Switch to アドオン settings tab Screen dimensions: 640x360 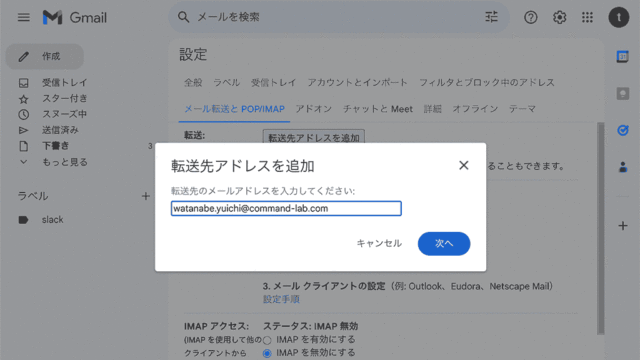click(314, 109)
